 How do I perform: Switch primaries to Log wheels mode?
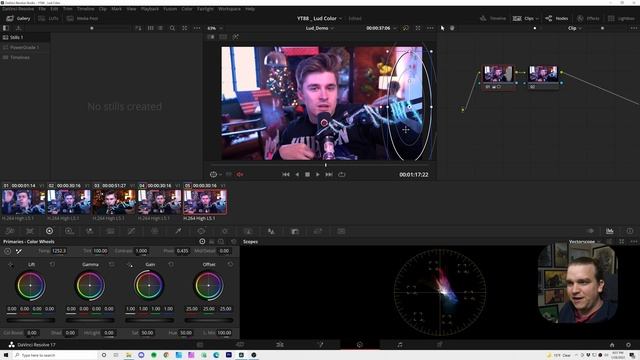click(x=221, y=242)
